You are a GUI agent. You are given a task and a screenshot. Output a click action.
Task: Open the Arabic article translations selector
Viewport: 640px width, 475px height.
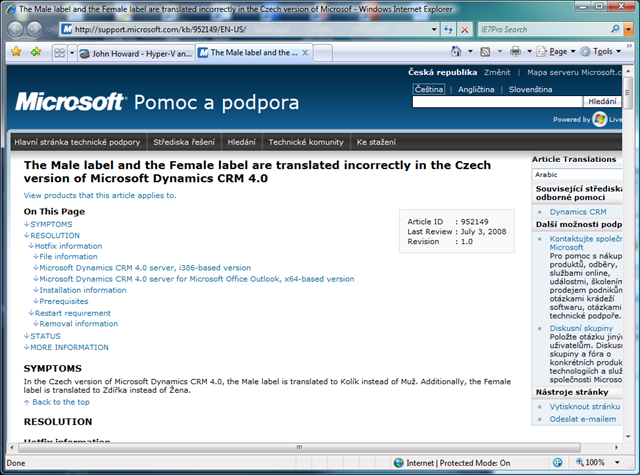(577, 175)
